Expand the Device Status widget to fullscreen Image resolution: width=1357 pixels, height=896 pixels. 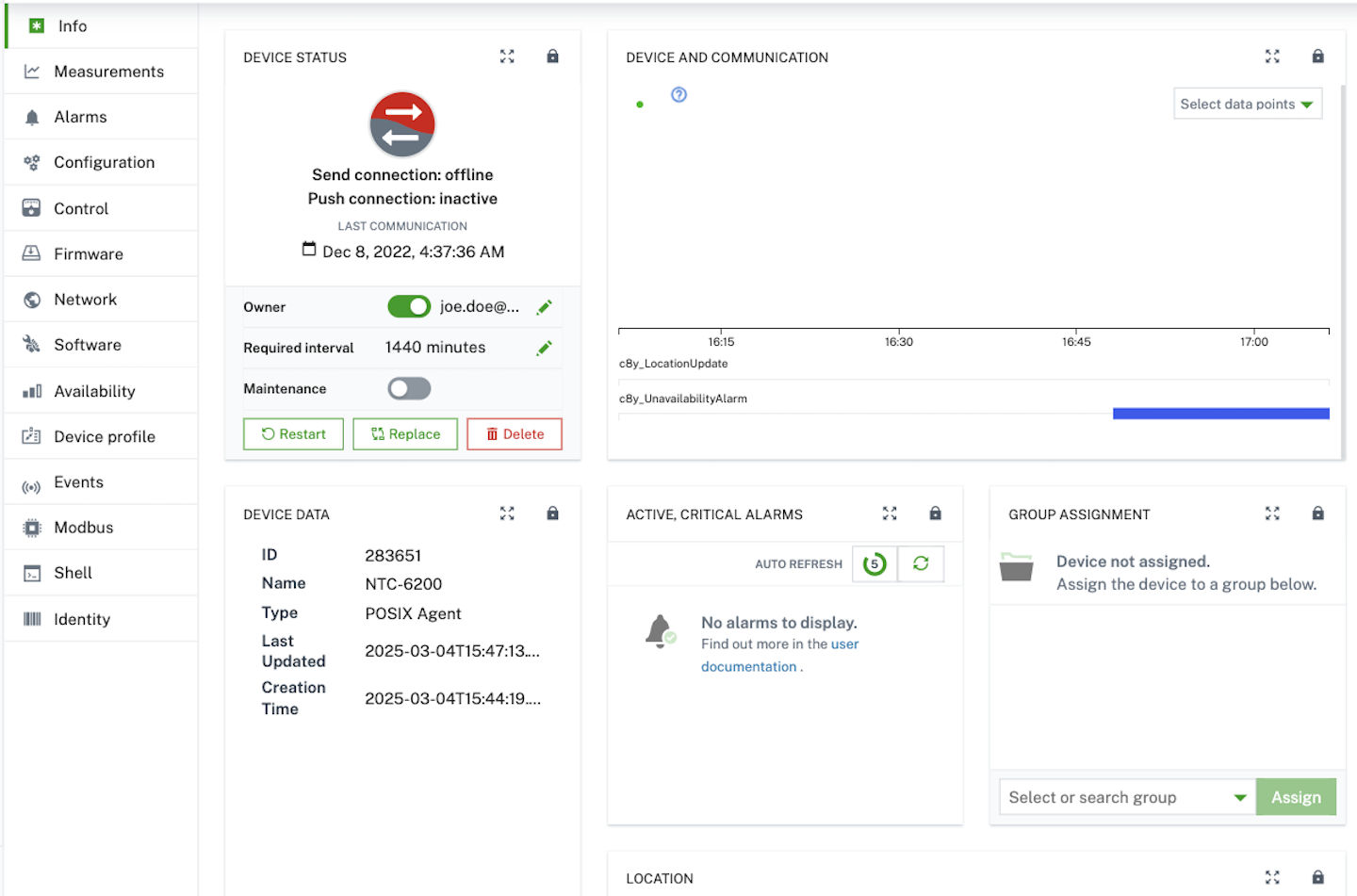click(x=507, y=57)
